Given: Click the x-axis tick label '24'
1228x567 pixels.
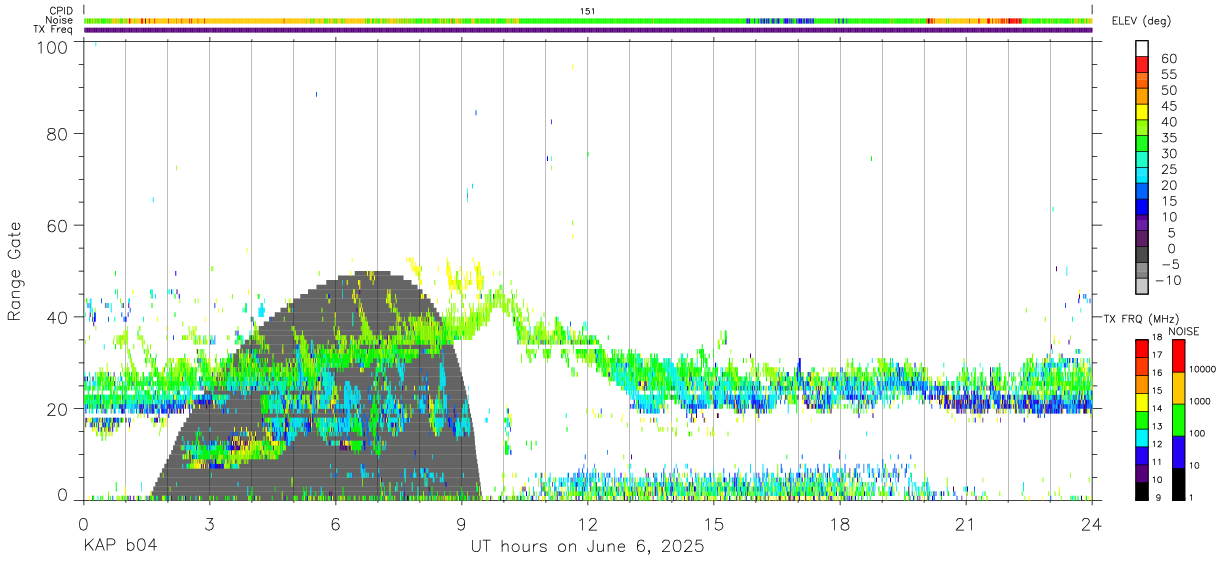Looking at the screenshot, I should tap(1092, 526).
